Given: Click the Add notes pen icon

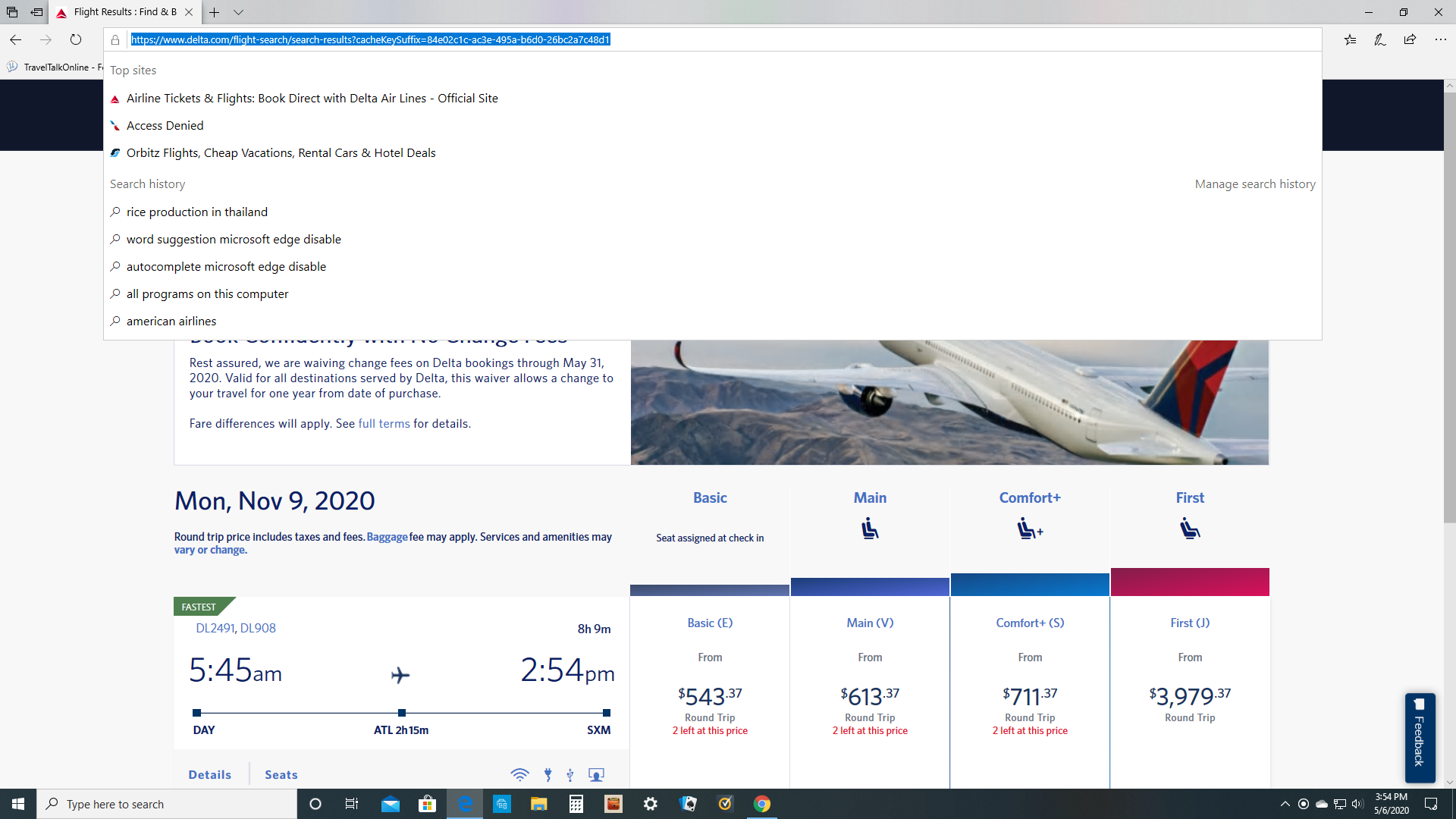Looking at the screenshot, I should point(1380,39).
